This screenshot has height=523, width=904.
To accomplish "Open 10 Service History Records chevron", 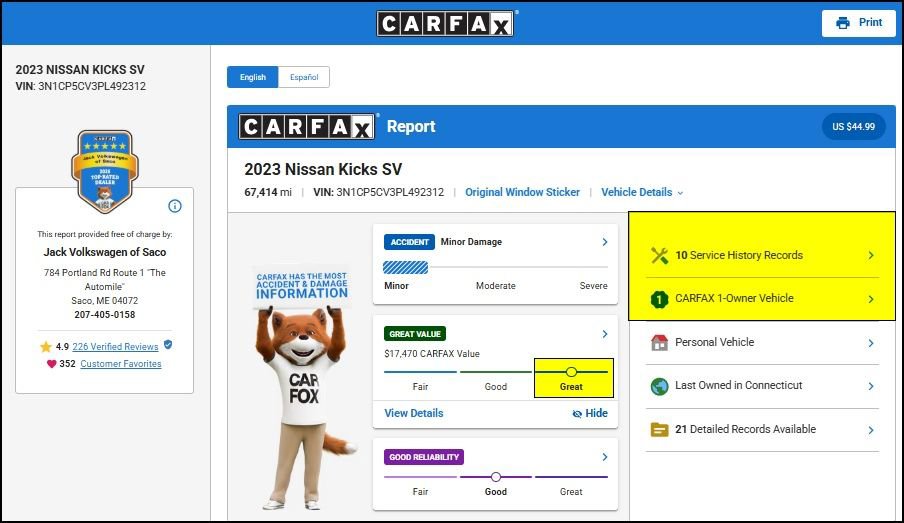I will [871, 255].
